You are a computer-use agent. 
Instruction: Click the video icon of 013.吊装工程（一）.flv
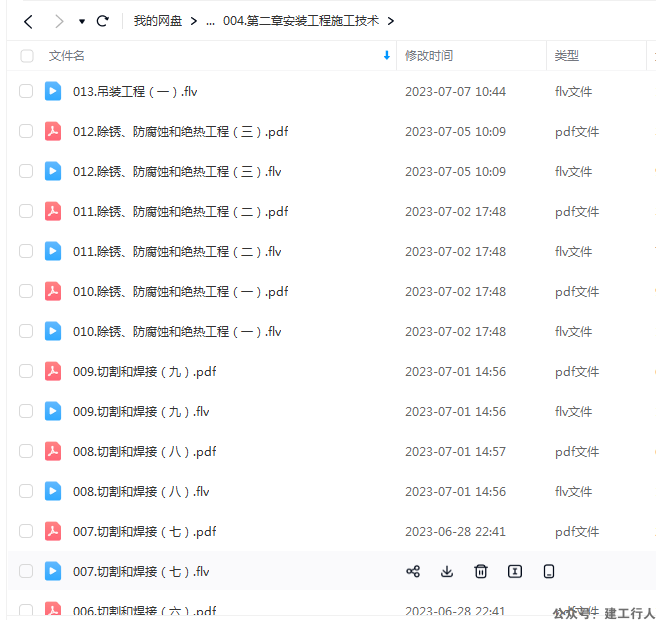53,91
